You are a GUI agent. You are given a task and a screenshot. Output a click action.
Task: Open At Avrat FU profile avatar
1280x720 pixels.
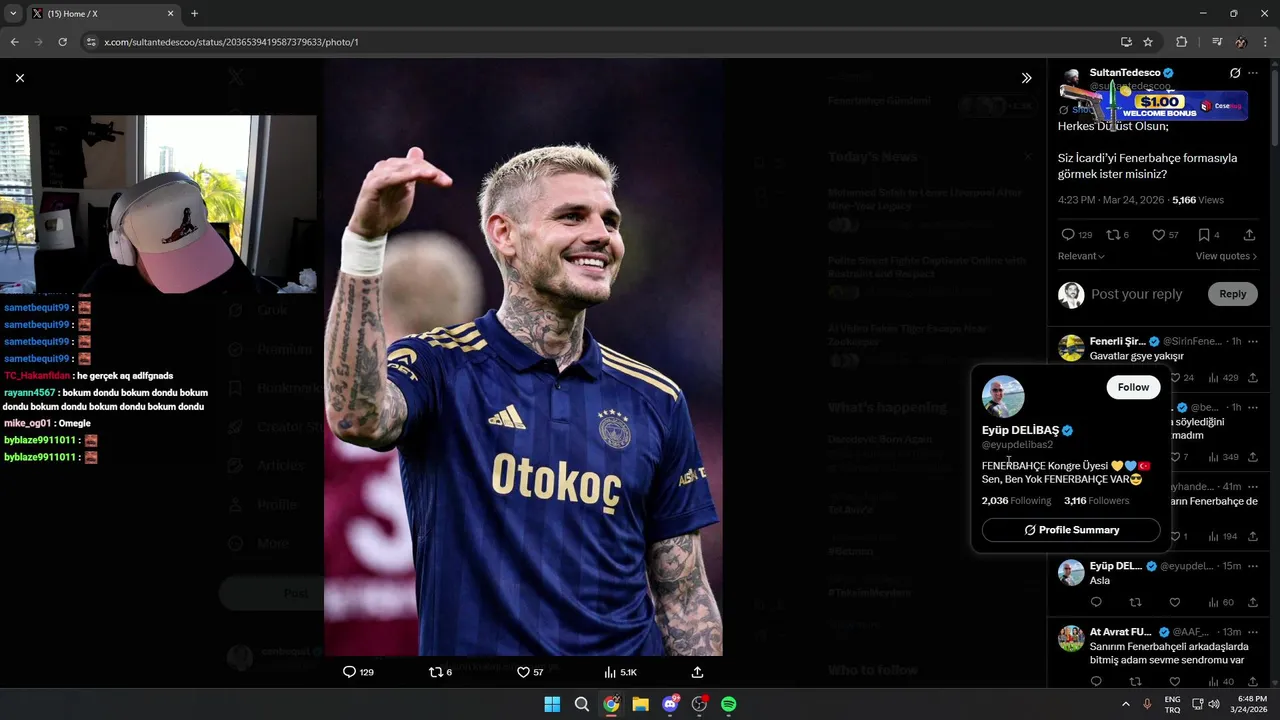pos(1071,638)
